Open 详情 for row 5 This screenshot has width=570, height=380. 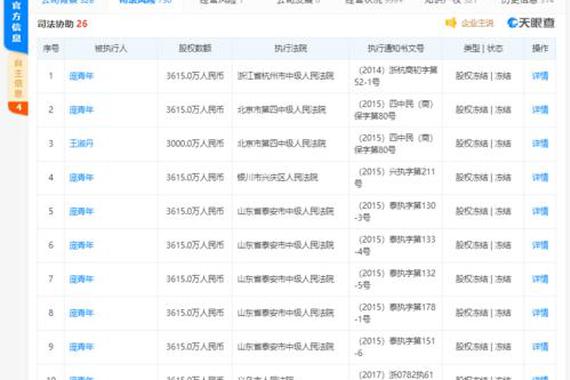tap(540, 211)
